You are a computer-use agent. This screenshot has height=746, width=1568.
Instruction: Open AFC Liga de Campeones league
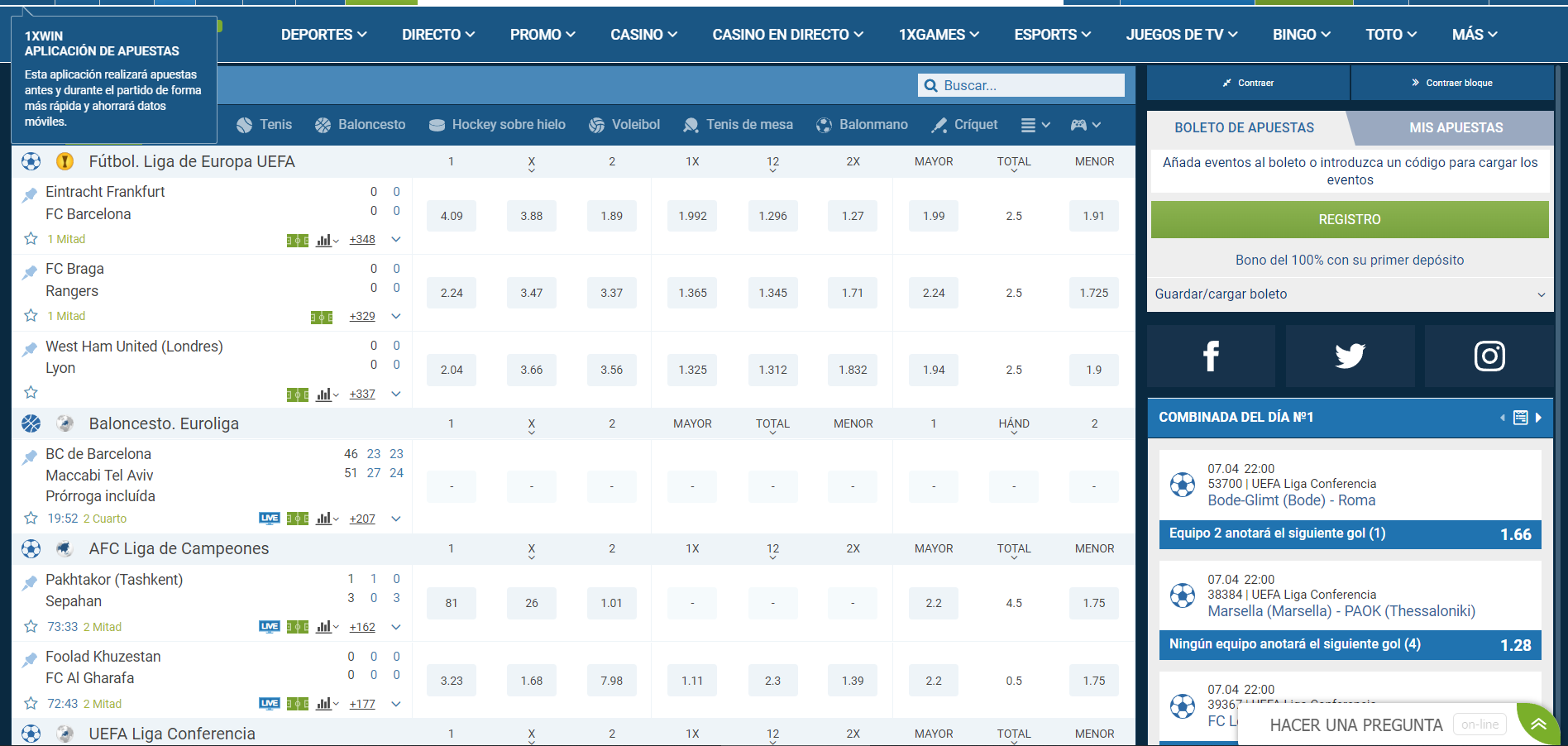click(179, 548)
